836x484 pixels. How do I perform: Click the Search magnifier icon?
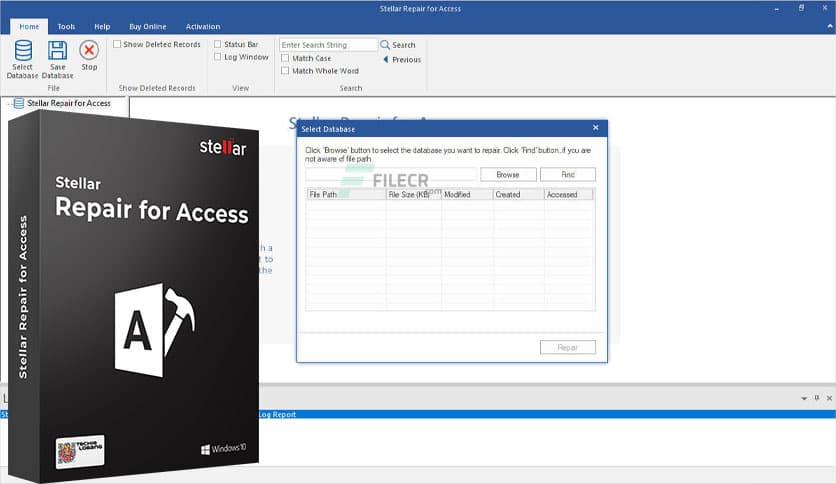[x=384, y=45]
